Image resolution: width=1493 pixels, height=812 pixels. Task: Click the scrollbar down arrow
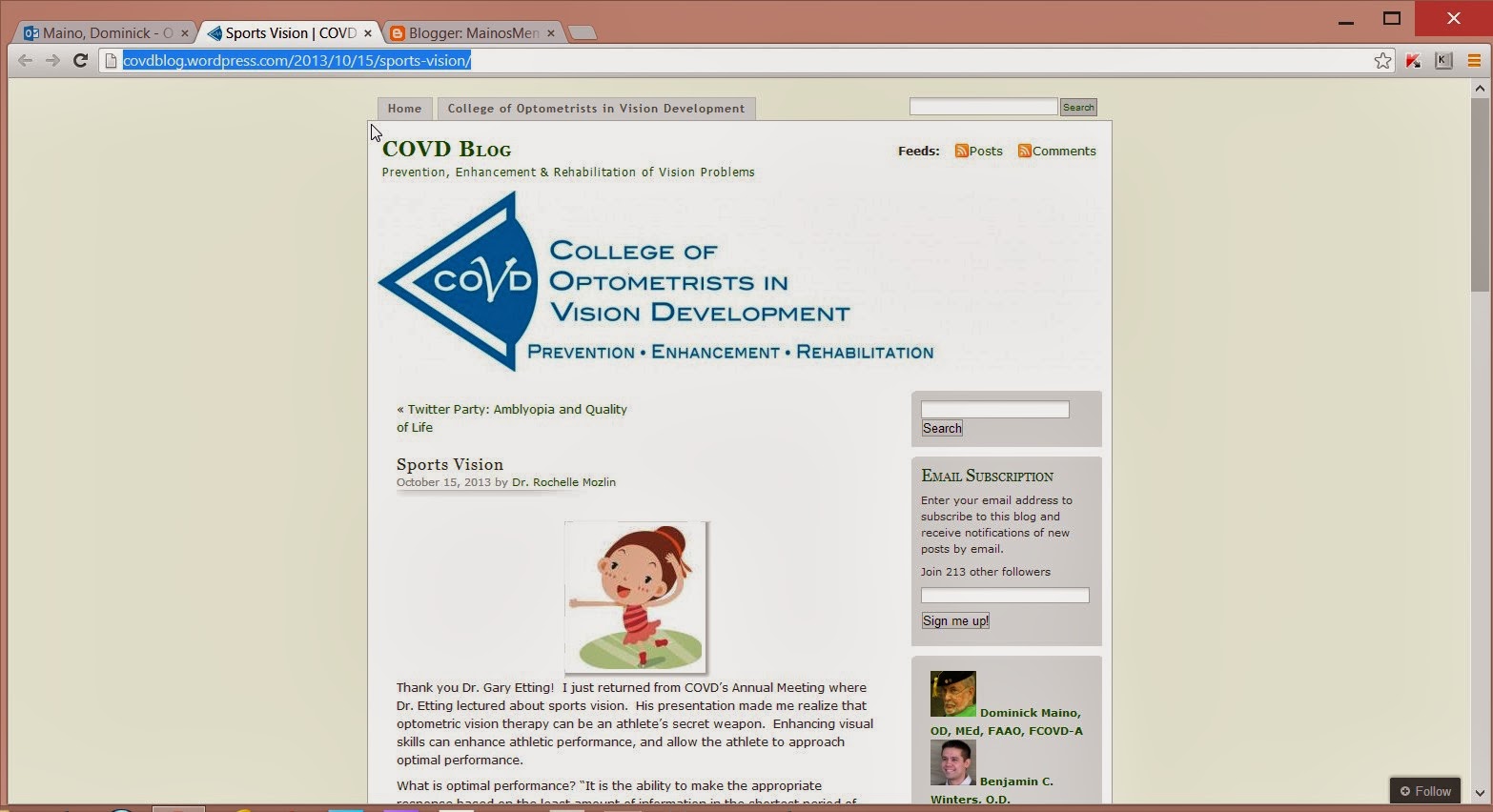tap(1480, 792)
